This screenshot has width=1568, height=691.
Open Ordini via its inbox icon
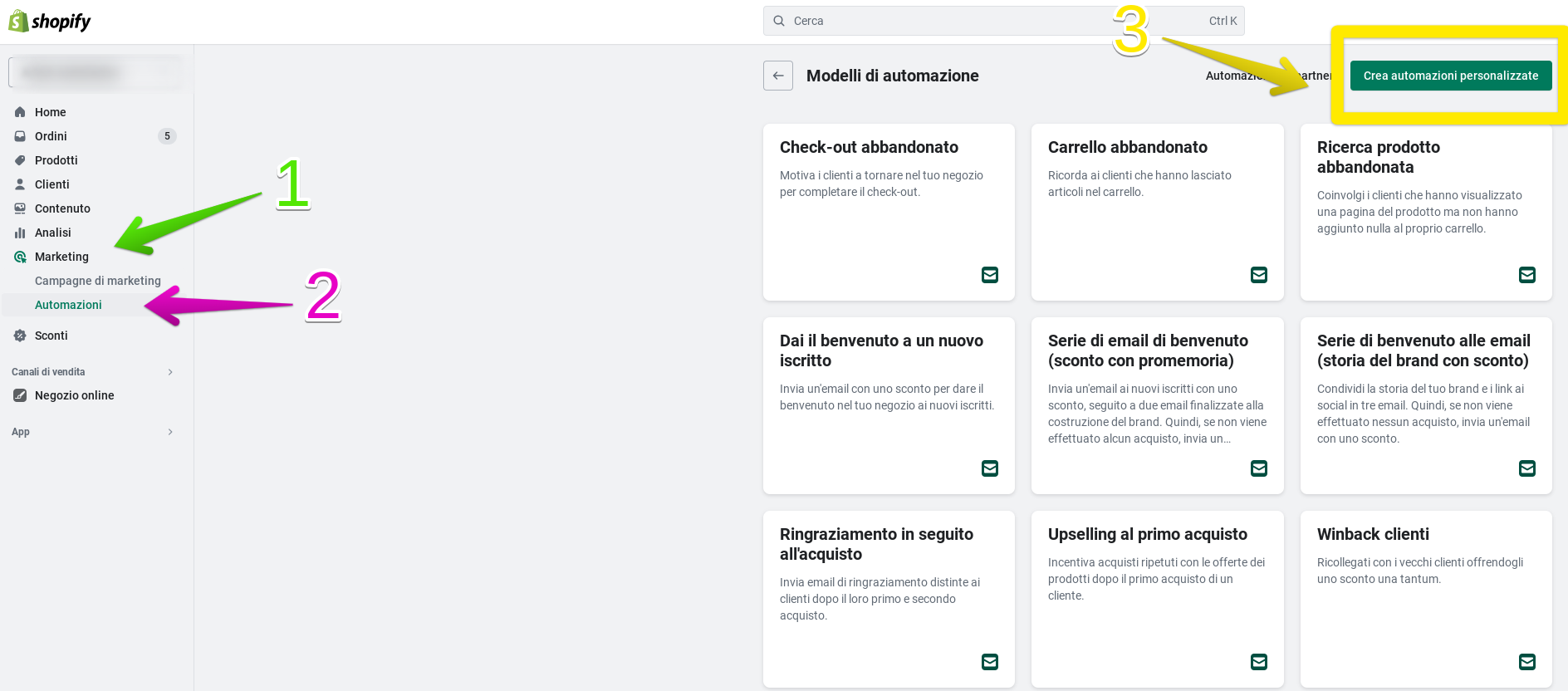tap(20, 136)
